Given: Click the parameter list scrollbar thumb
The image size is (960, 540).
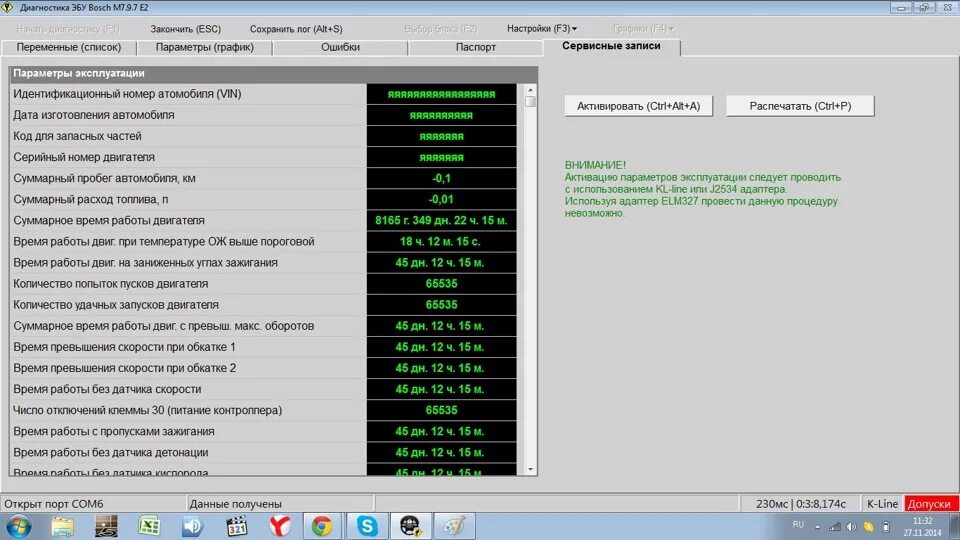Looking at the screenshot, I should 530,102.
